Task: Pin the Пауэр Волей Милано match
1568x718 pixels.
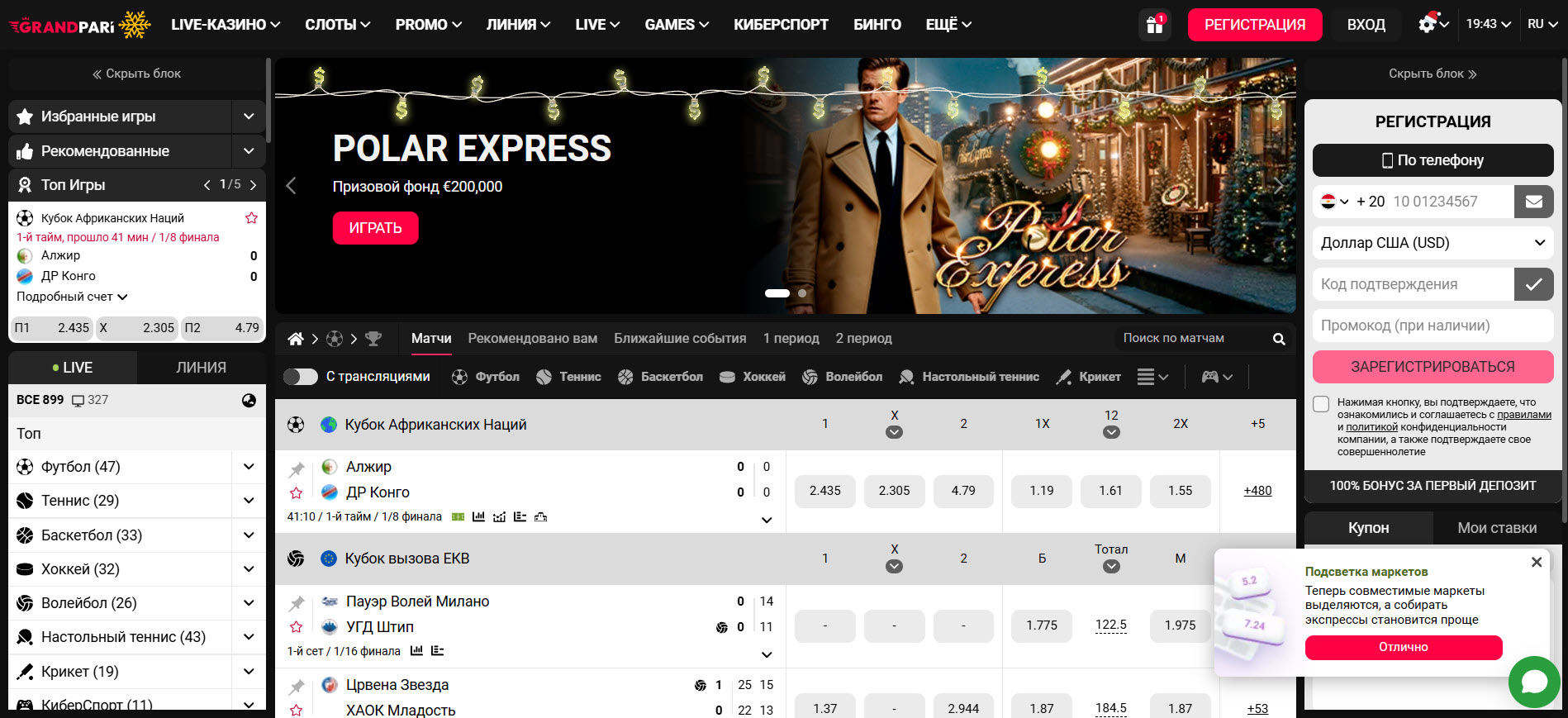Action: pyautogui.click(x=297, y=604)
